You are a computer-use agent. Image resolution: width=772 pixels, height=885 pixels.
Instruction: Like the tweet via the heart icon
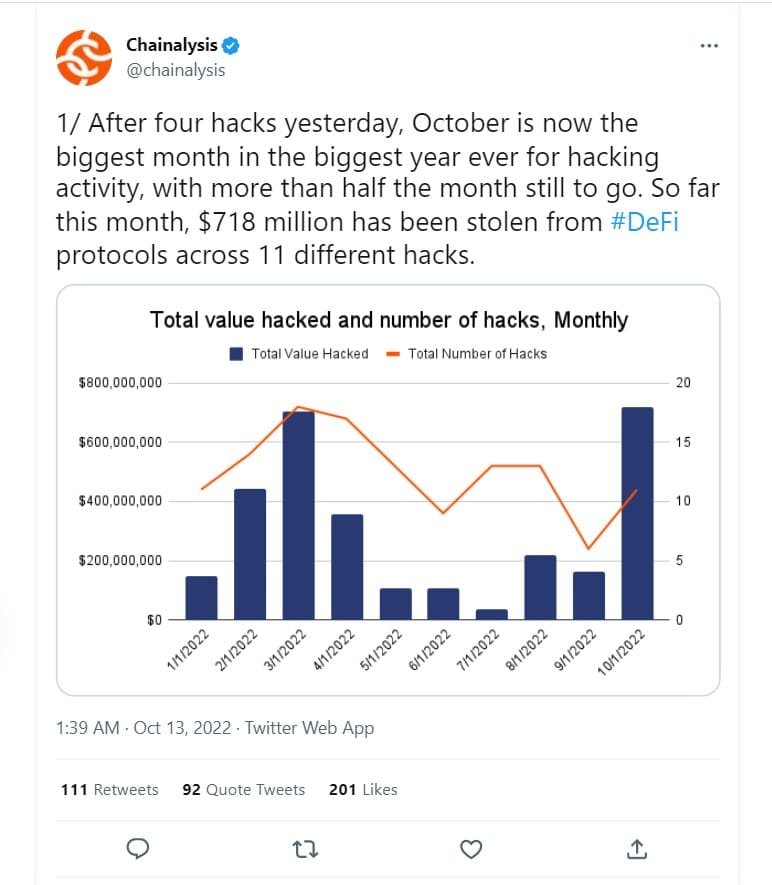point(470,847)
